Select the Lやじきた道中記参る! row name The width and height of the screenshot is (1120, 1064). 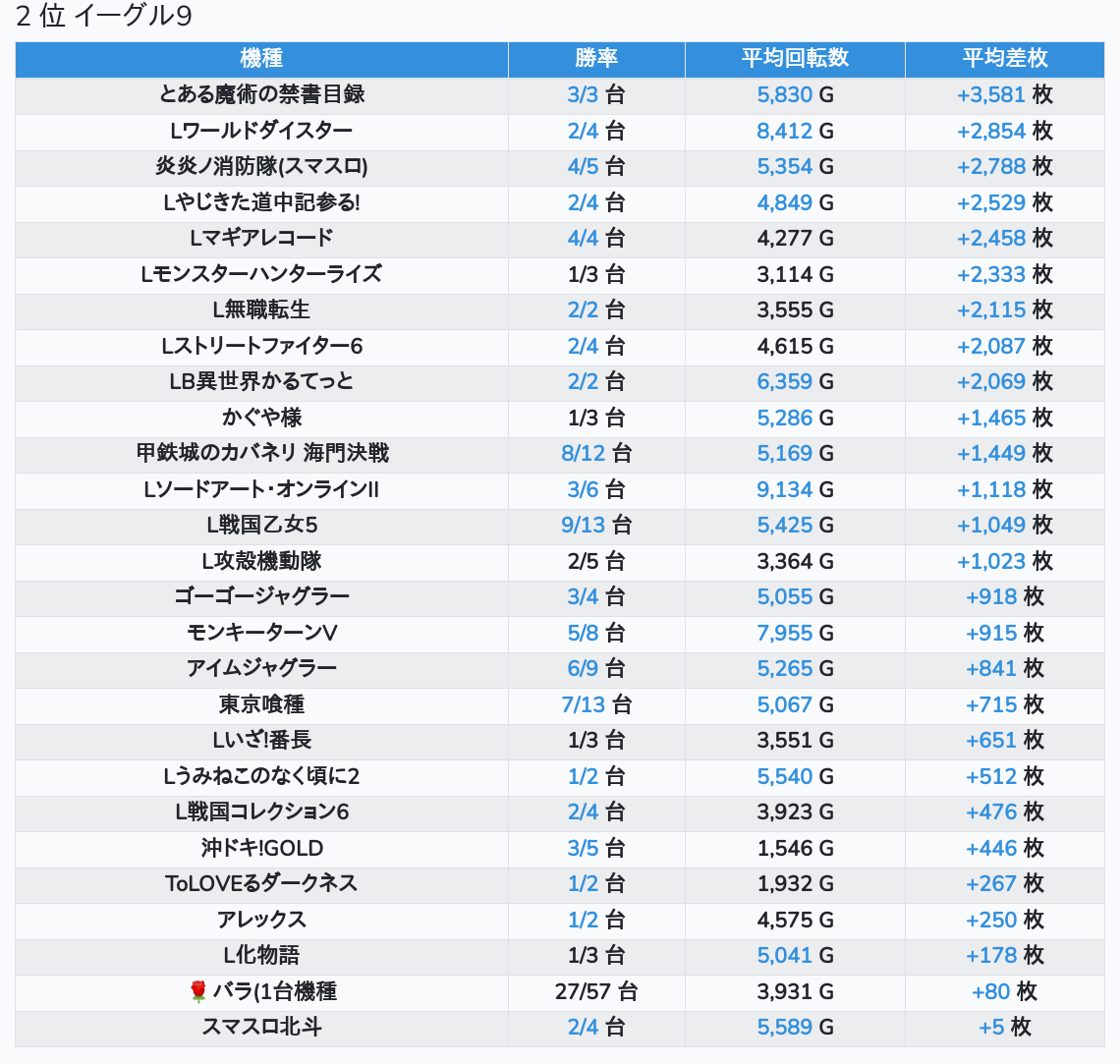(x=261, y=202)
